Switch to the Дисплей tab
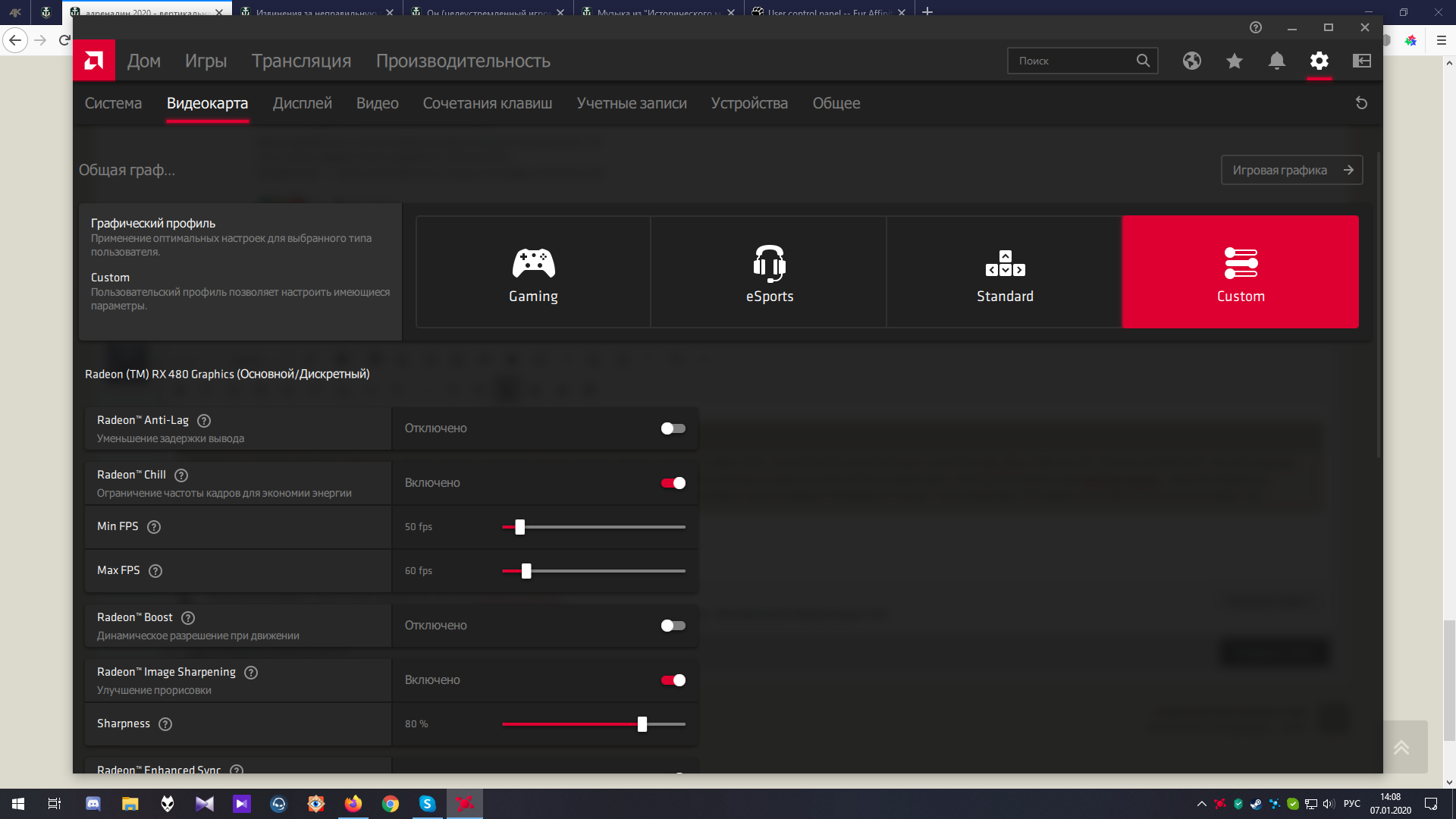1456x819 pixels. 302,102
